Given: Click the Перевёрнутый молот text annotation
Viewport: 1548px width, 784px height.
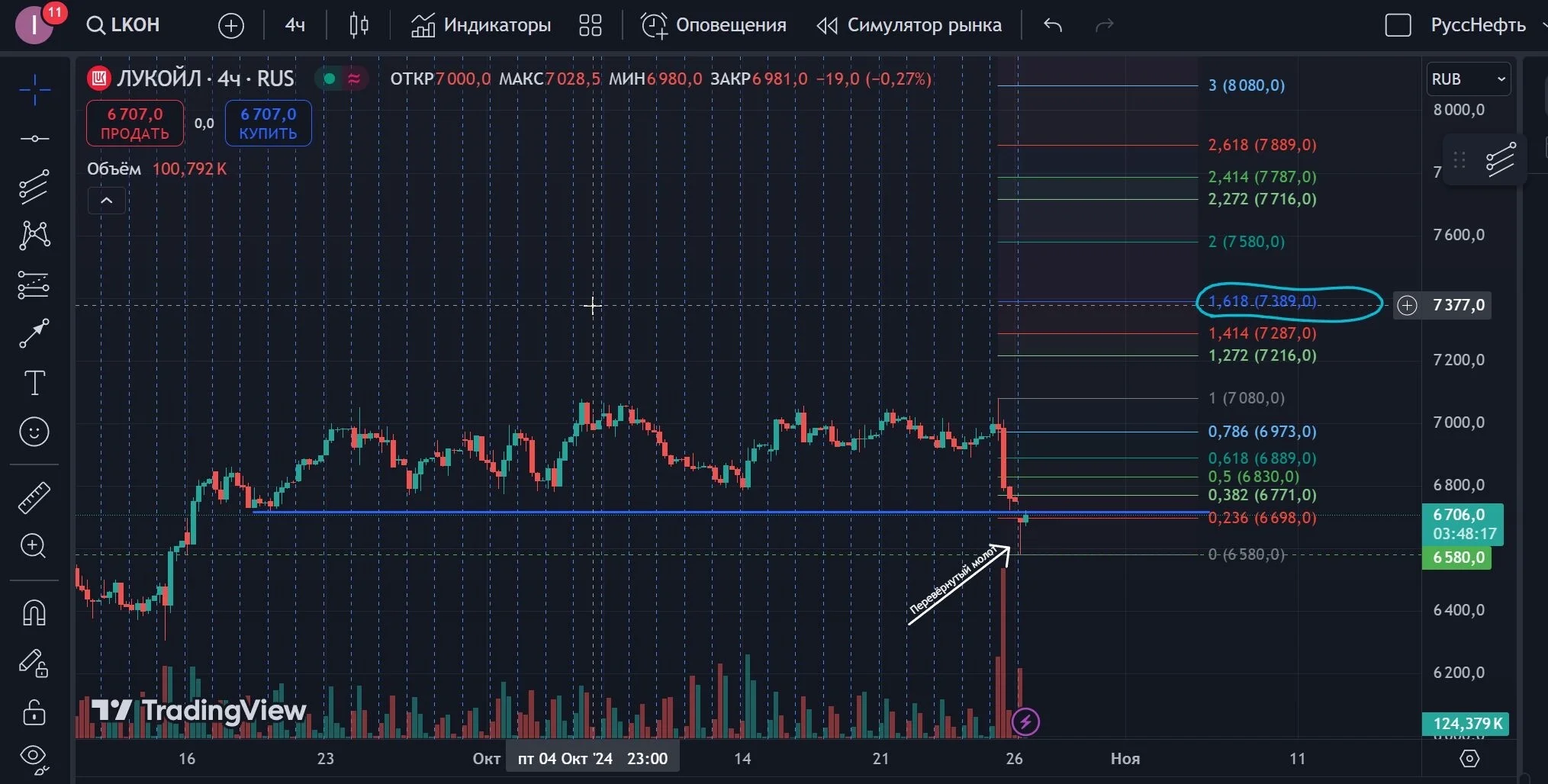Looking at the screenshot, I should click(x=954, y=580).
